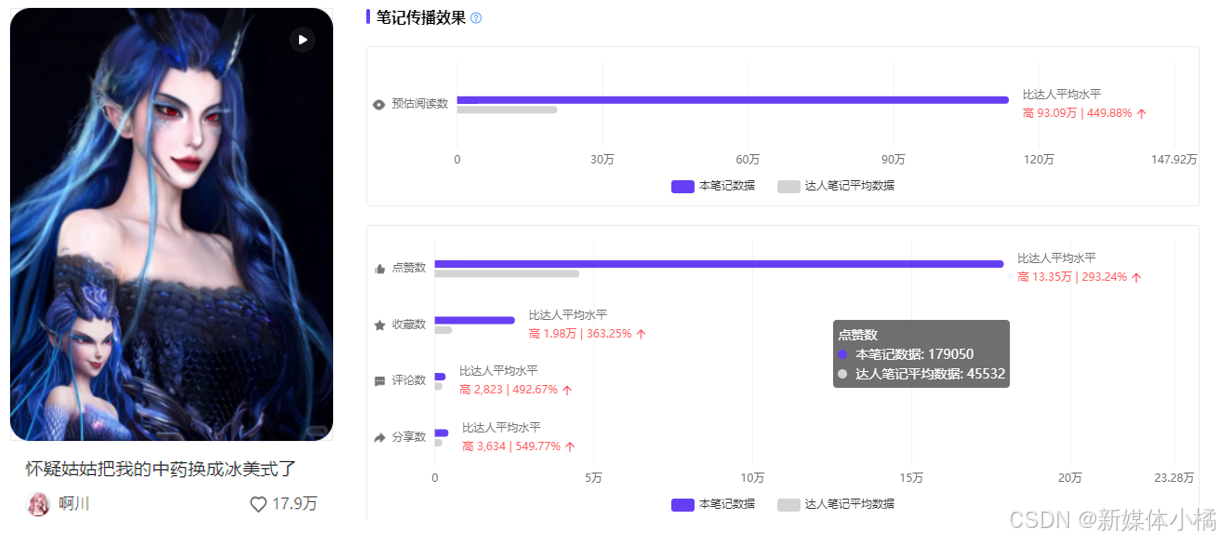Screen dimensions: 1220x539
Task: Click the 120万 axis label
Action: point(1039,160)
